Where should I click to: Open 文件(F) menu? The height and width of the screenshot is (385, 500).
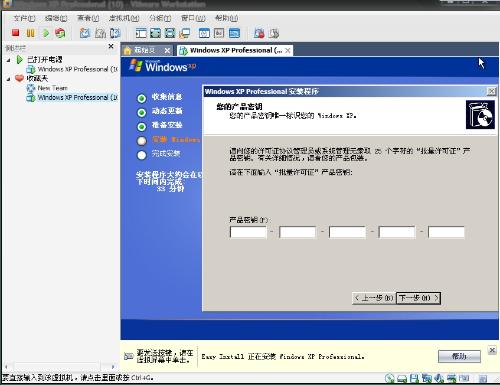[x=24, y=18]
